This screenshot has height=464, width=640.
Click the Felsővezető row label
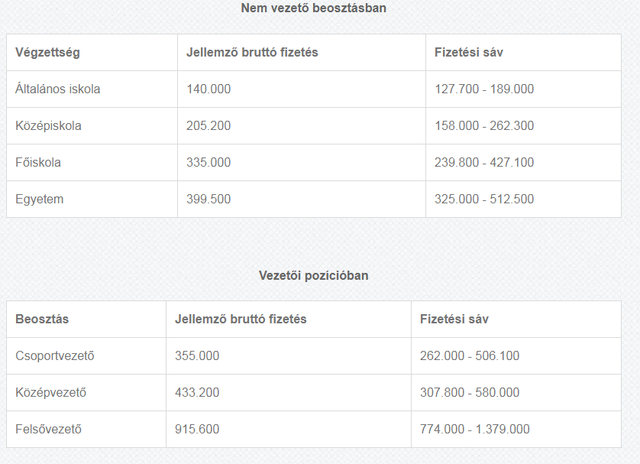tap(49, 429)
